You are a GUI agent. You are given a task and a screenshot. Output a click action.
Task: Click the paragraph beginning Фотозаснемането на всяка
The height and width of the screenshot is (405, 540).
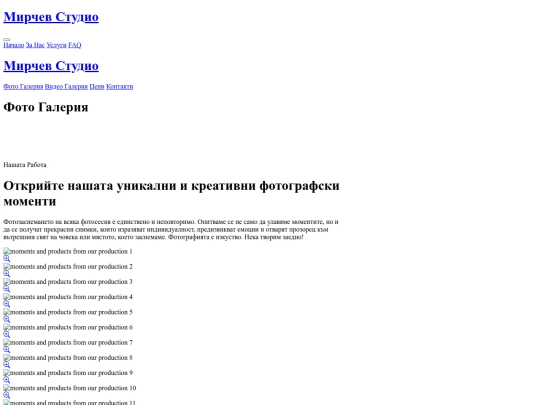pos(171,229)
